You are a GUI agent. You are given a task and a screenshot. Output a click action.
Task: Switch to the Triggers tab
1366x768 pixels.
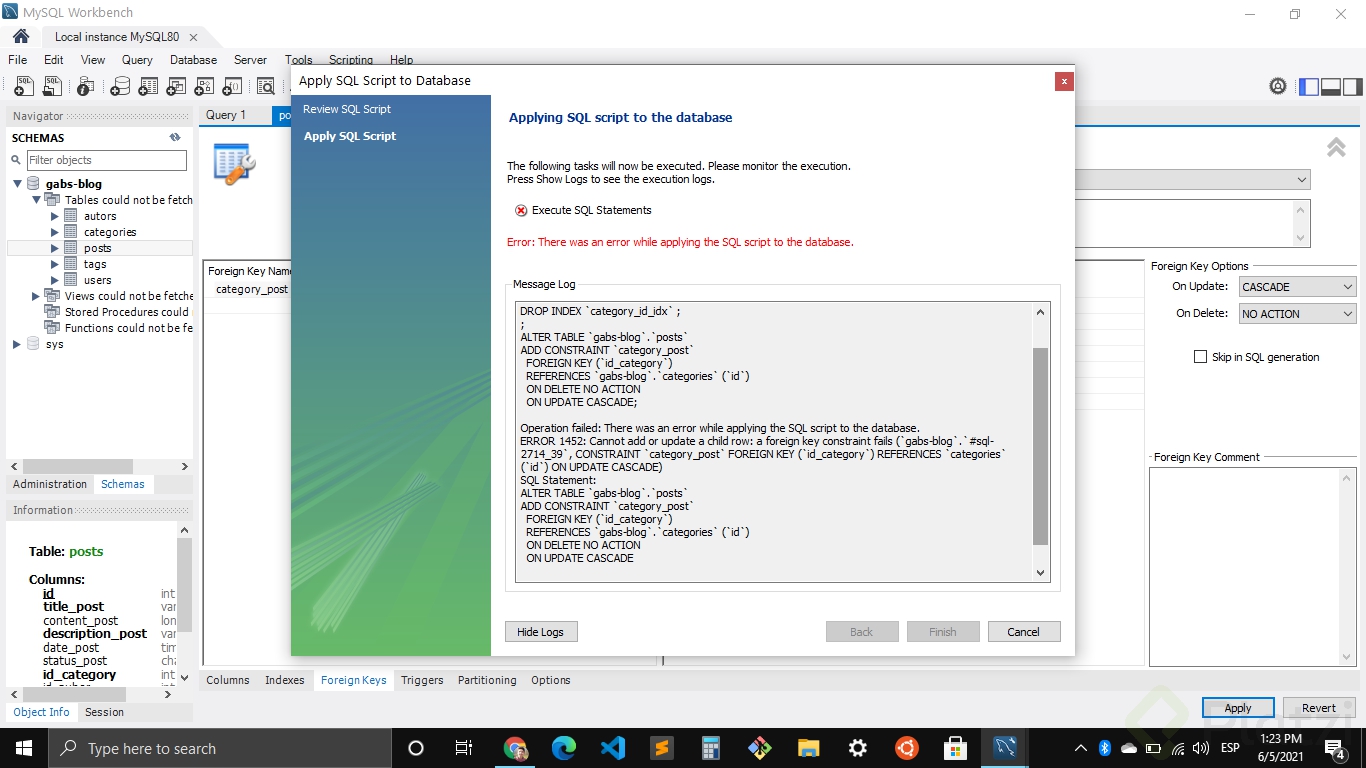coord(422,680)
